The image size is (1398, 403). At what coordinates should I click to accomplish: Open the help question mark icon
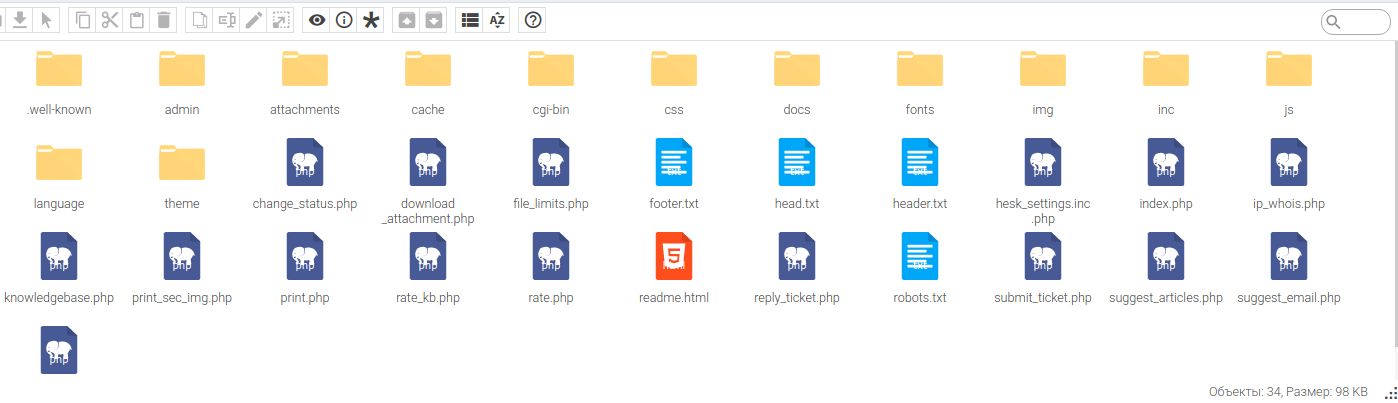pos(534,20)
